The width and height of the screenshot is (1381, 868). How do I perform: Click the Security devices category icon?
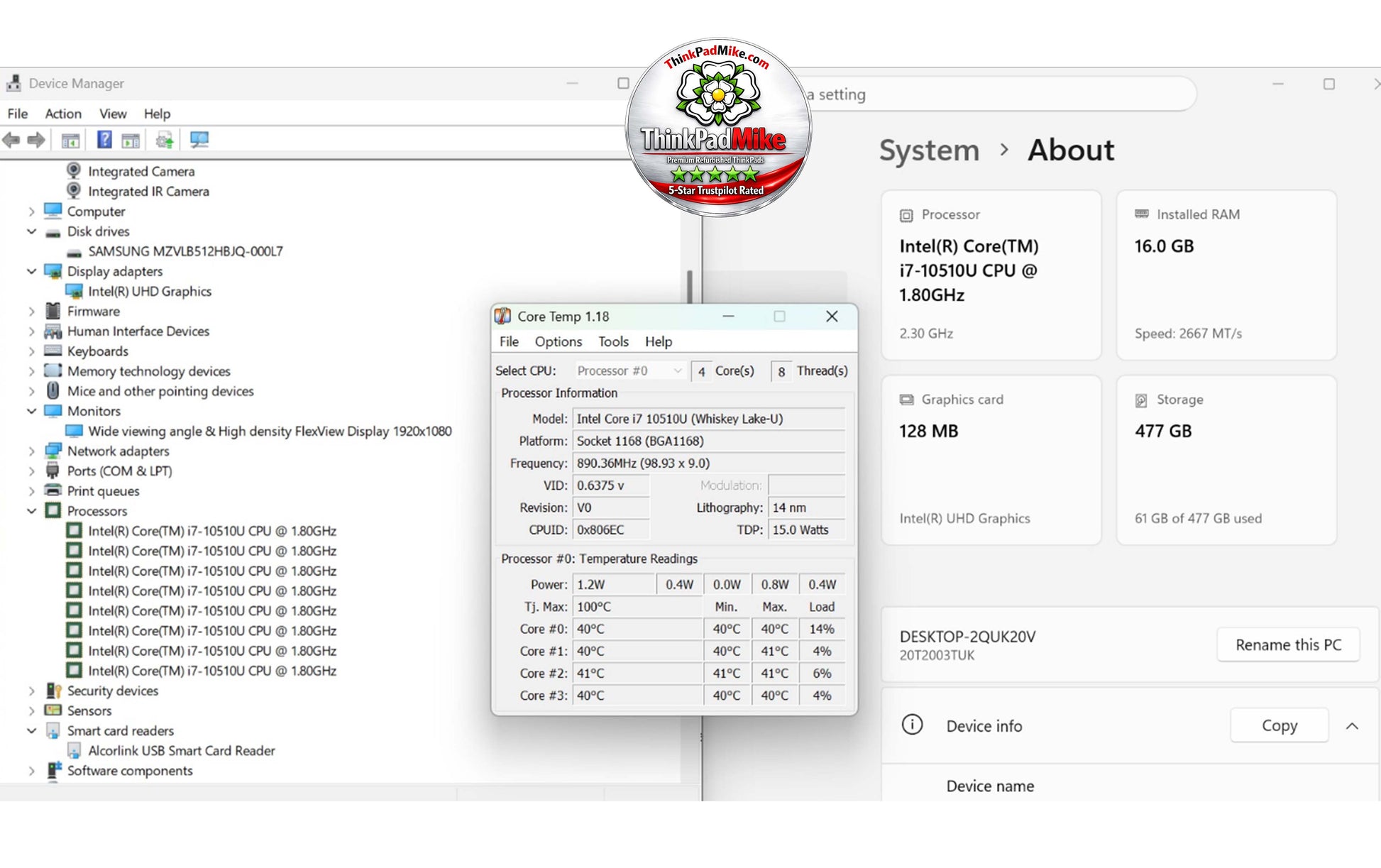click(53, 691)
